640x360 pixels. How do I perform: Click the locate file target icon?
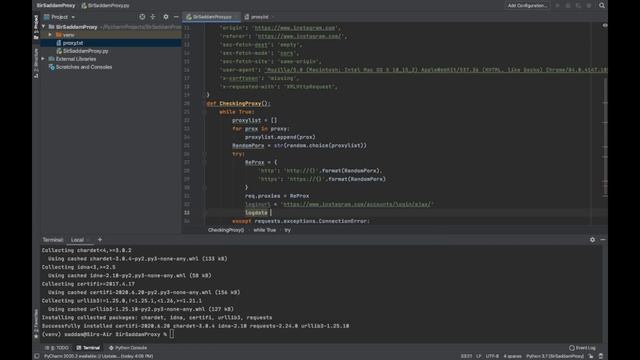(x=142, y=17)
